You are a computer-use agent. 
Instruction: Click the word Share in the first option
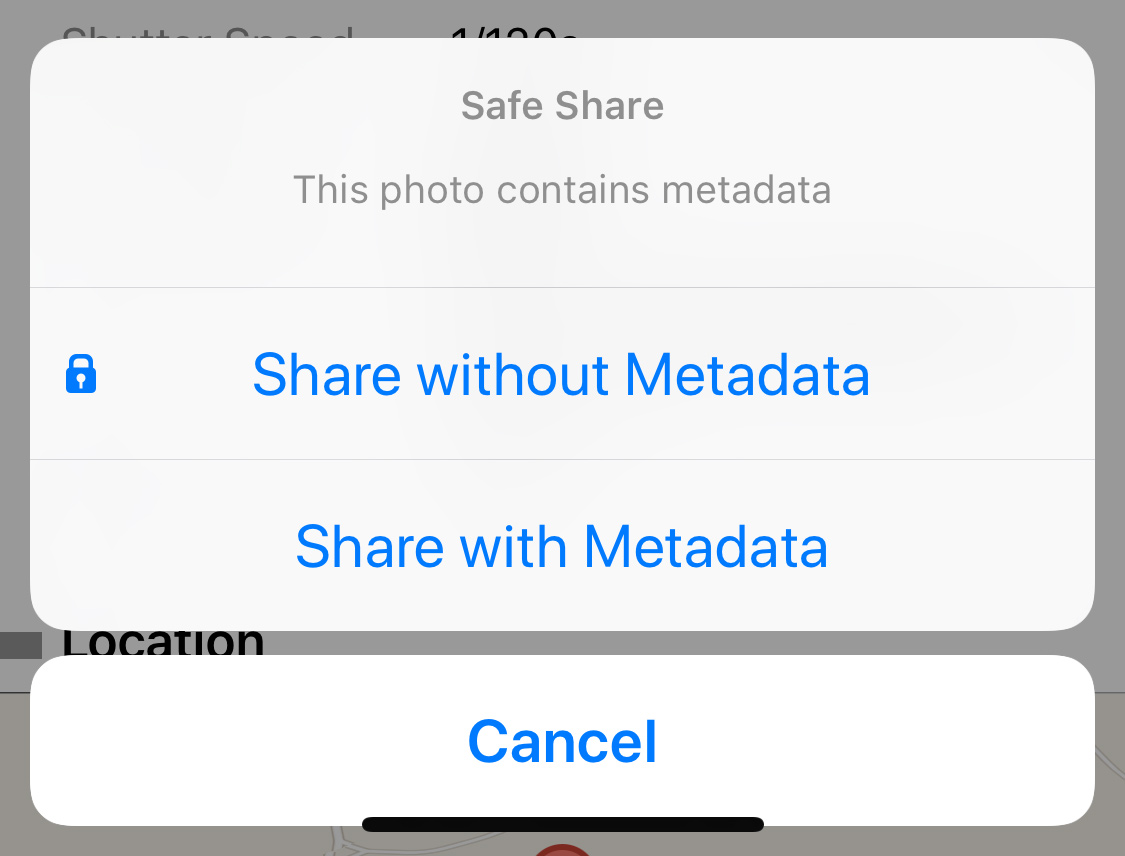click(327, 375)
